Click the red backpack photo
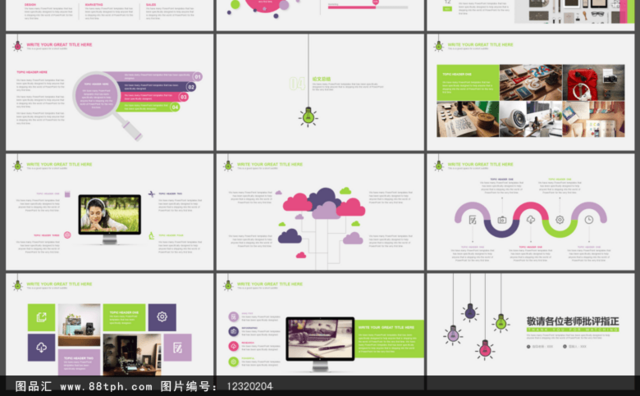 [x=593, y=82]
